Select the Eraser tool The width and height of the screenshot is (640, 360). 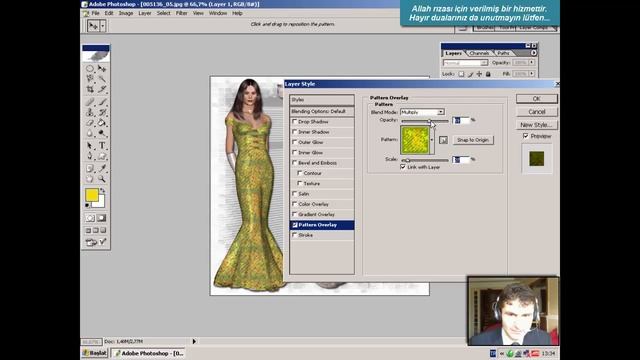click(90, 122)
